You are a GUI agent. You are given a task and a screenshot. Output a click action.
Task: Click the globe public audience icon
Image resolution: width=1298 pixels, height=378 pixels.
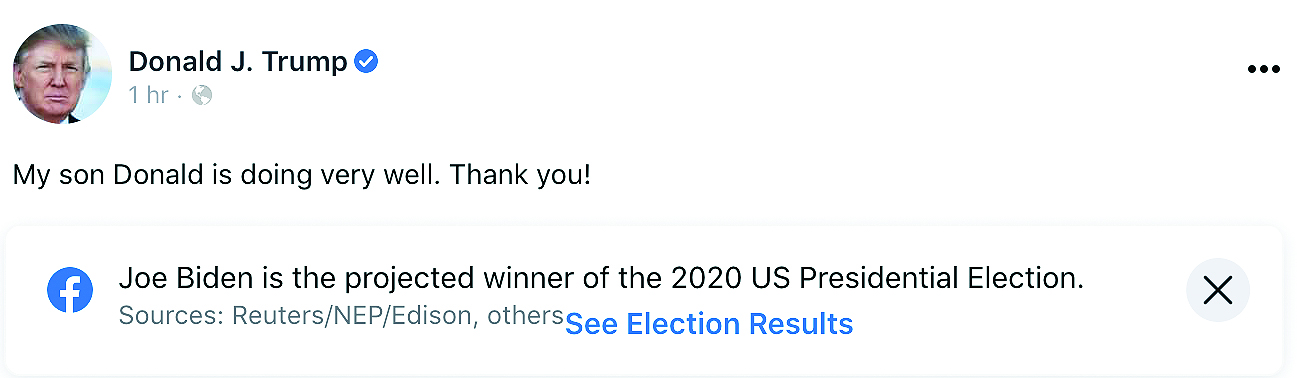202,96
